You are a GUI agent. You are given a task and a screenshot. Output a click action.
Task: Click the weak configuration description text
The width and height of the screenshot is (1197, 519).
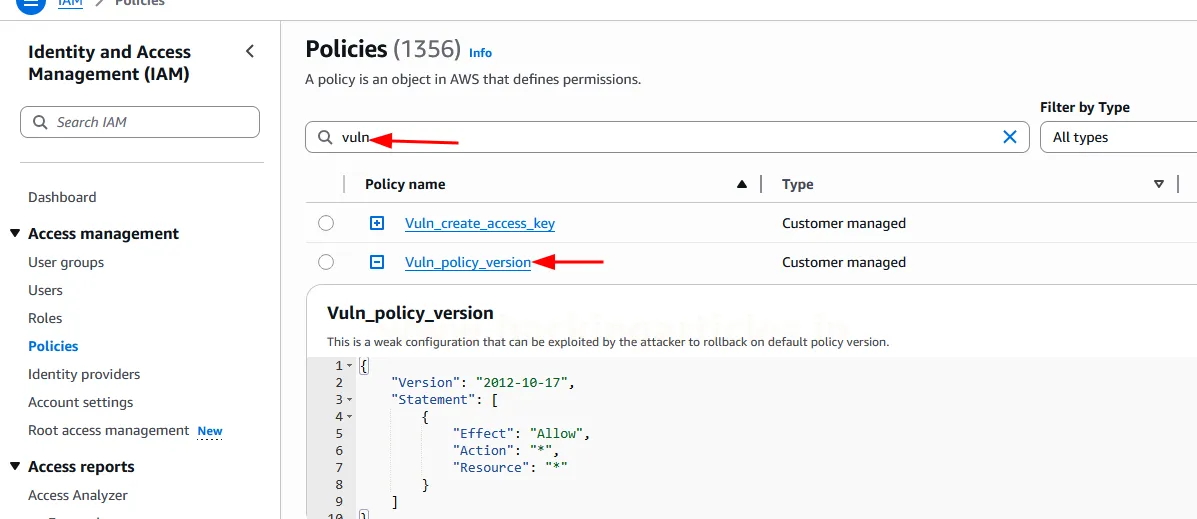pyautogui.click(x=608, y=343)
